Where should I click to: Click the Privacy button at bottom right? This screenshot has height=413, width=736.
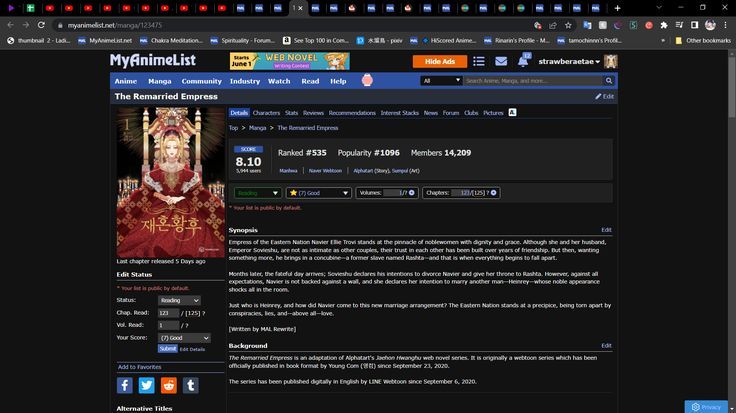tap(706, 407)
